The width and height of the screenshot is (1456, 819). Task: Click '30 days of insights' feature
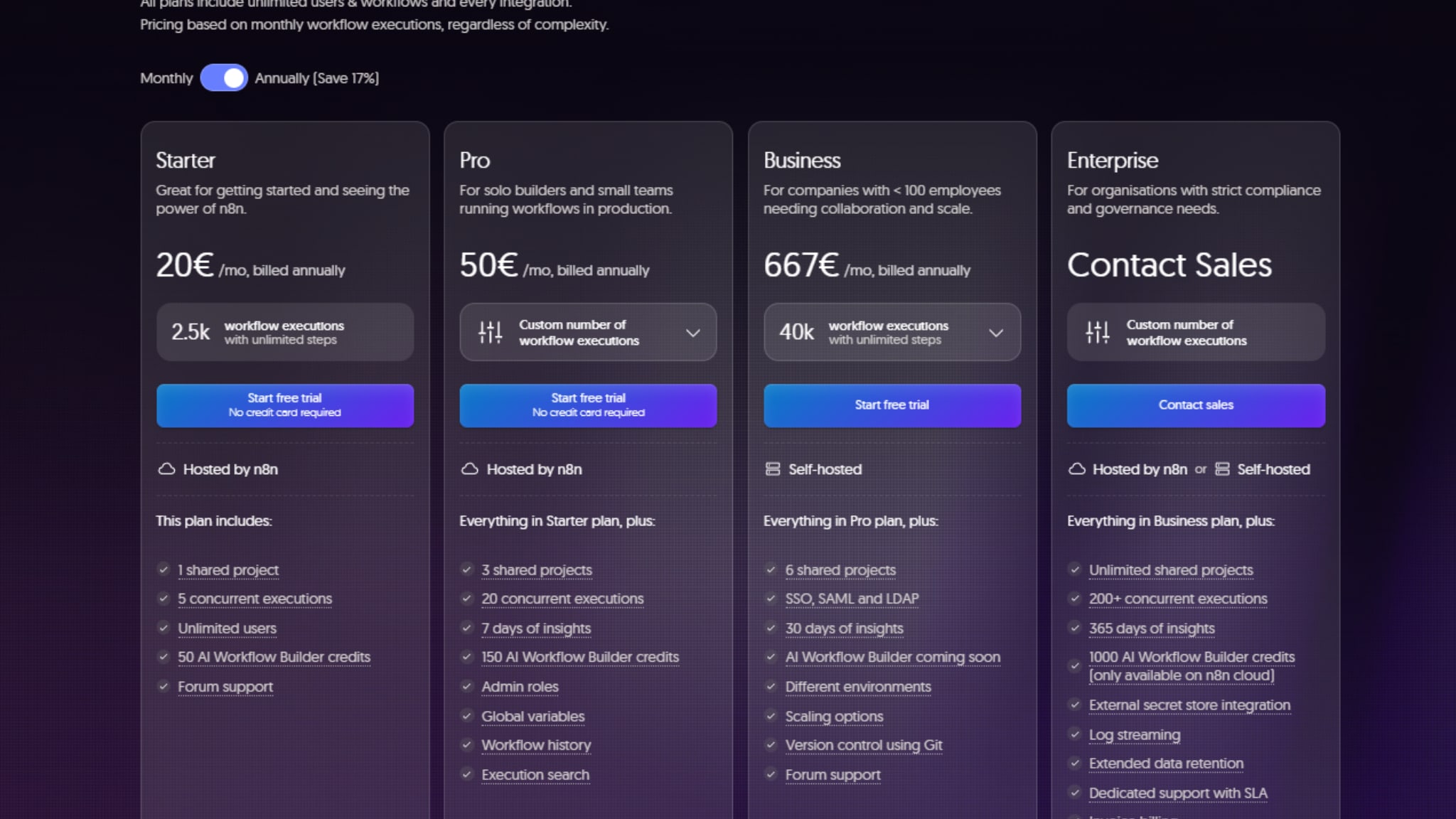click(x=844, y=628)
